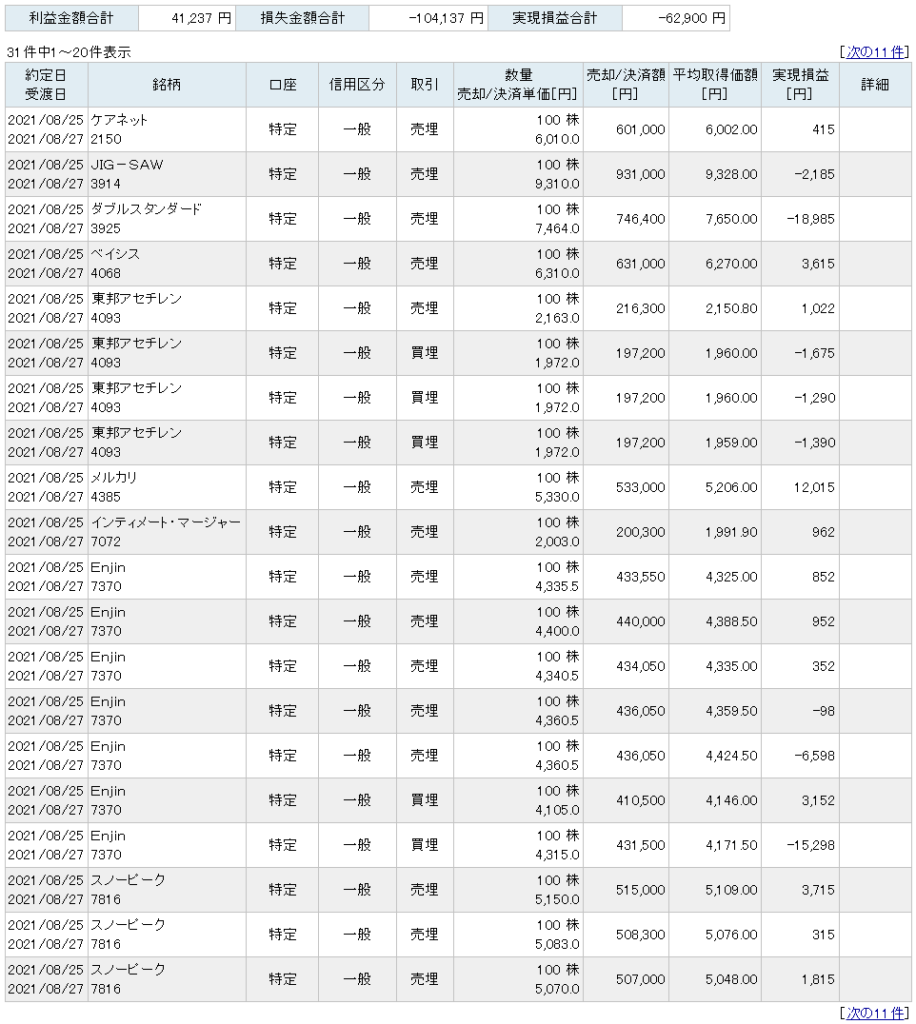Select average cost 5,206.00
Image resolution: width=916 pixels, height=1024 pixels.
point(731,488)
